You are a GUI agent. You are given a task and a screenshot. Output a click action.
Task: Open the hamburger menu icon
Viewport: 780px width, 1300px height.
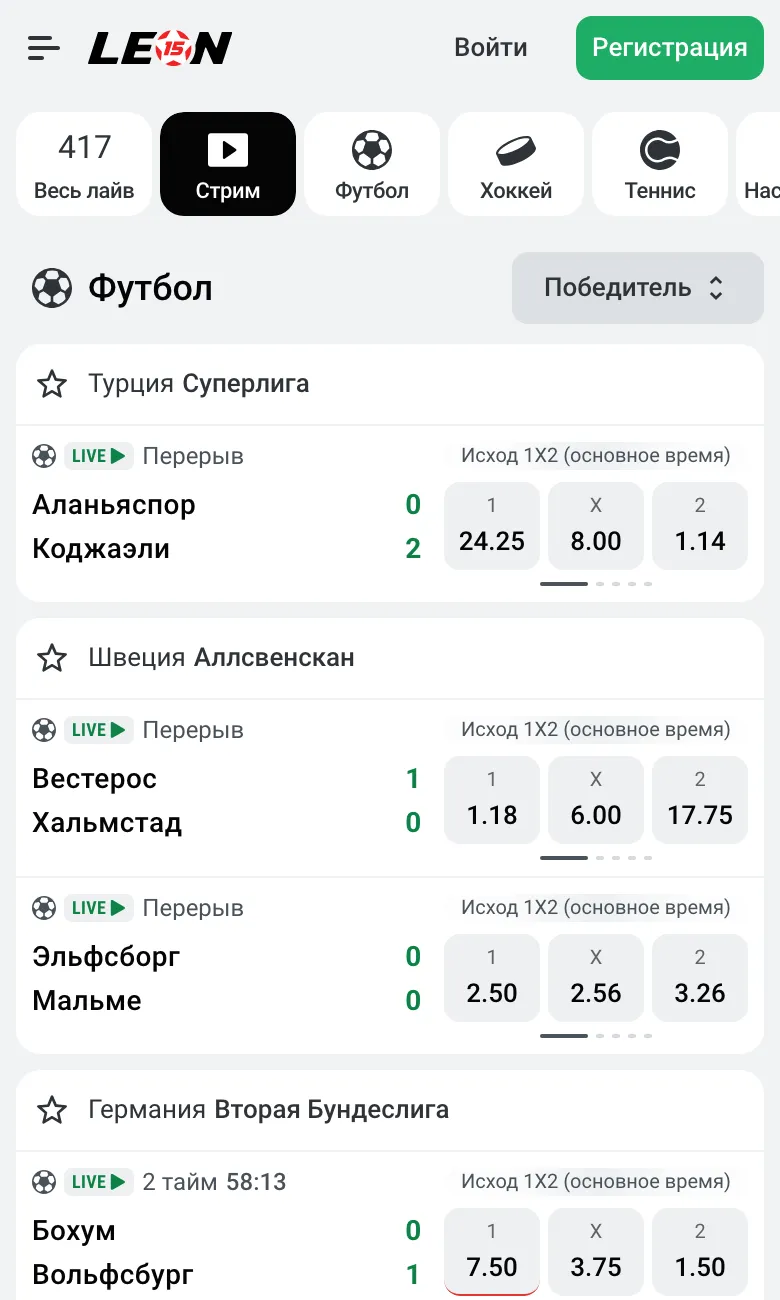44,47
